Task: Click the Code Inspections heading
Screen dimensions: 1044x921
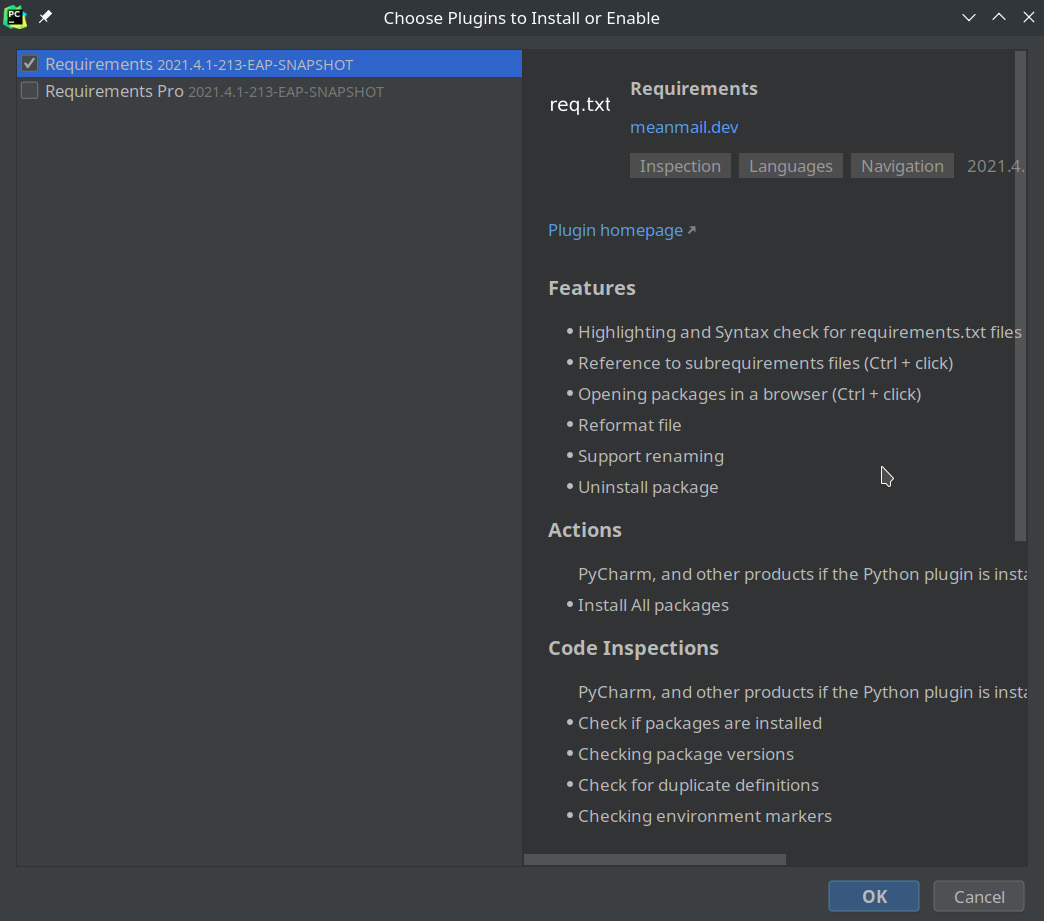Action: tap(633, 648)
